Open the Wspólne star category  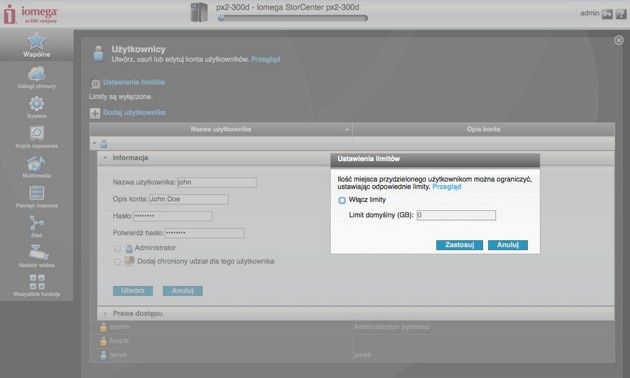(36, 45)
